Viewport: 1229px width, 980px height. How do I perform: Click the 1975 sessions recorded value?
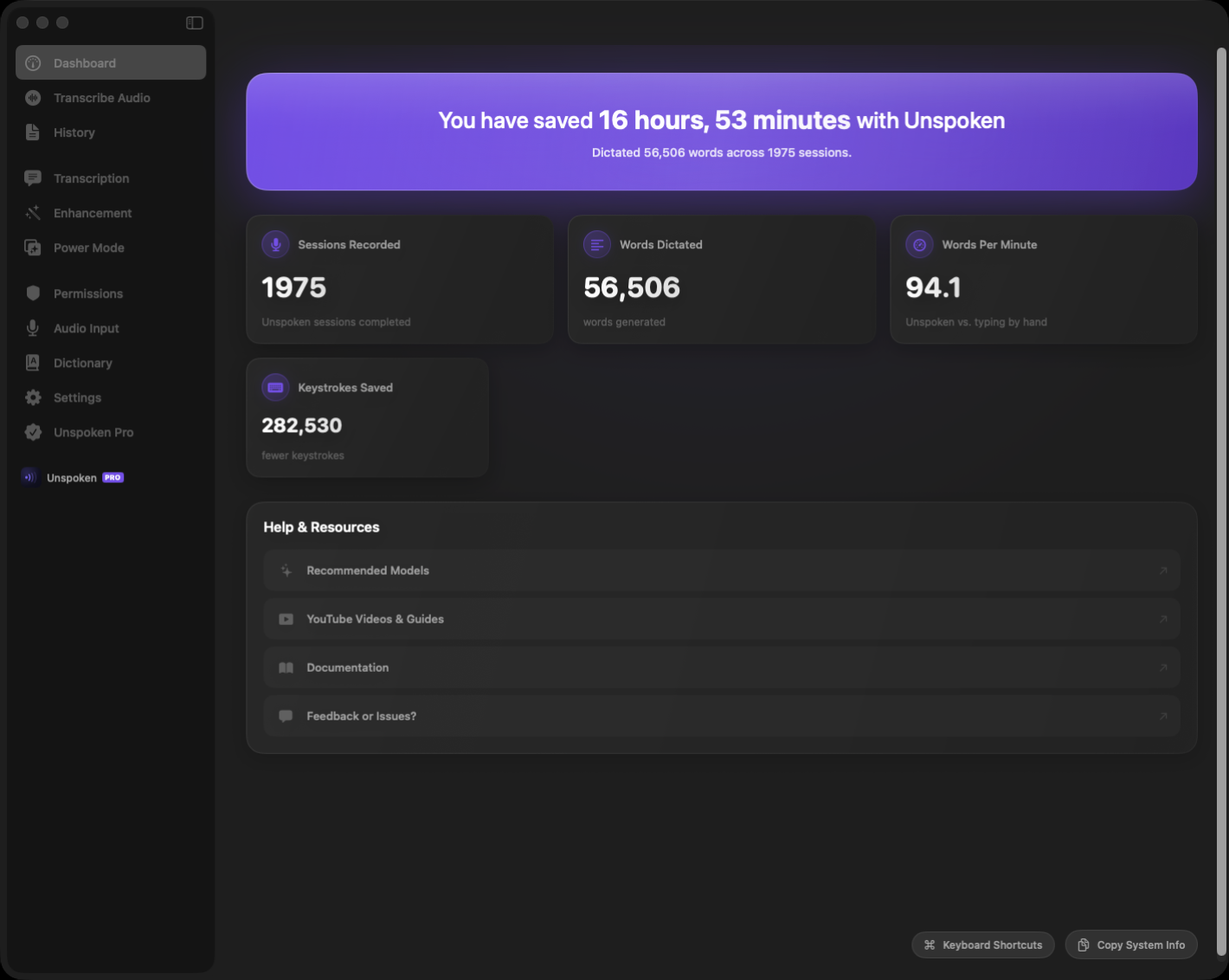click(294, 287)
